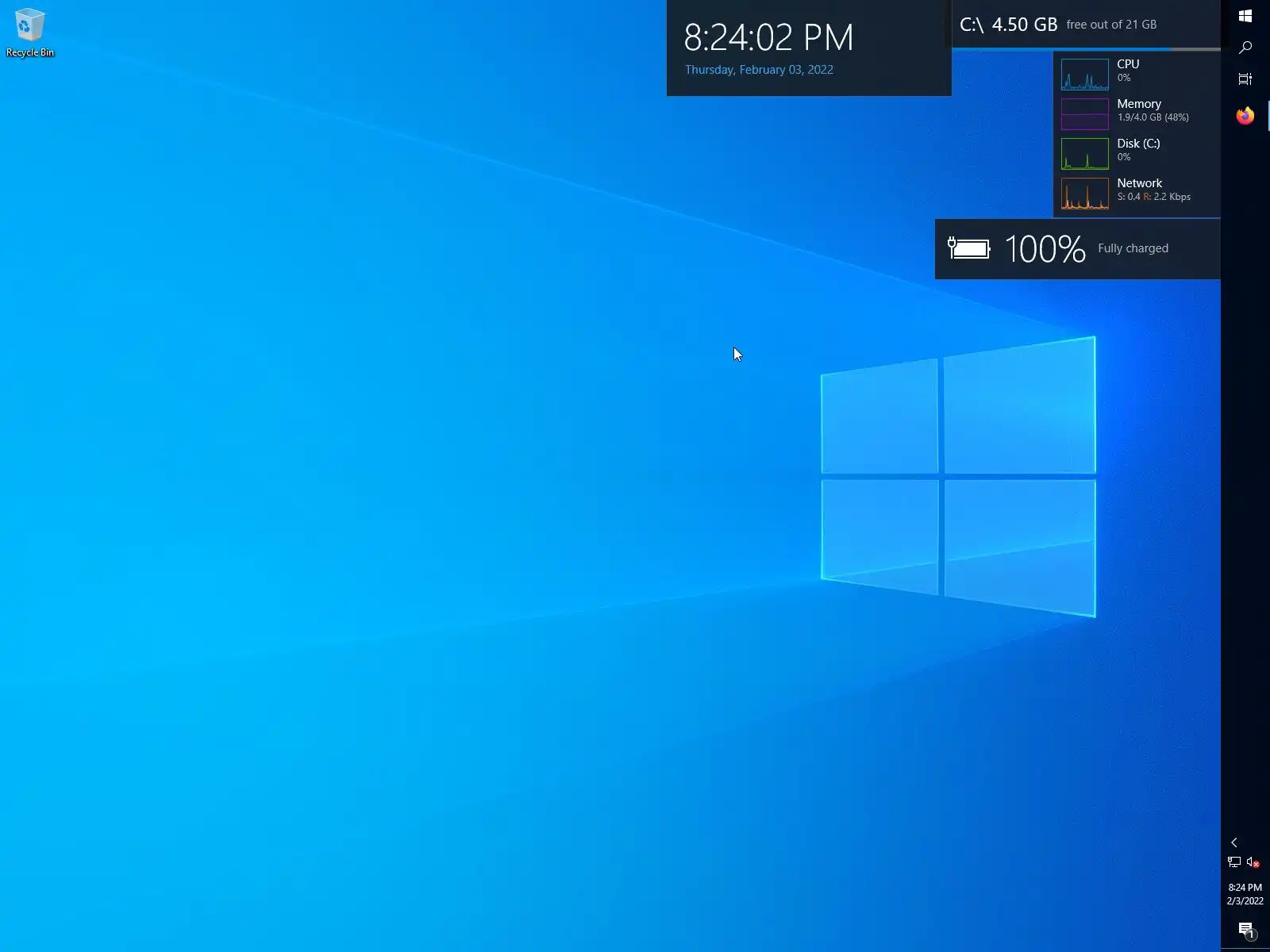Click 'C:\ 4.50 GB' drive text

1008,25
